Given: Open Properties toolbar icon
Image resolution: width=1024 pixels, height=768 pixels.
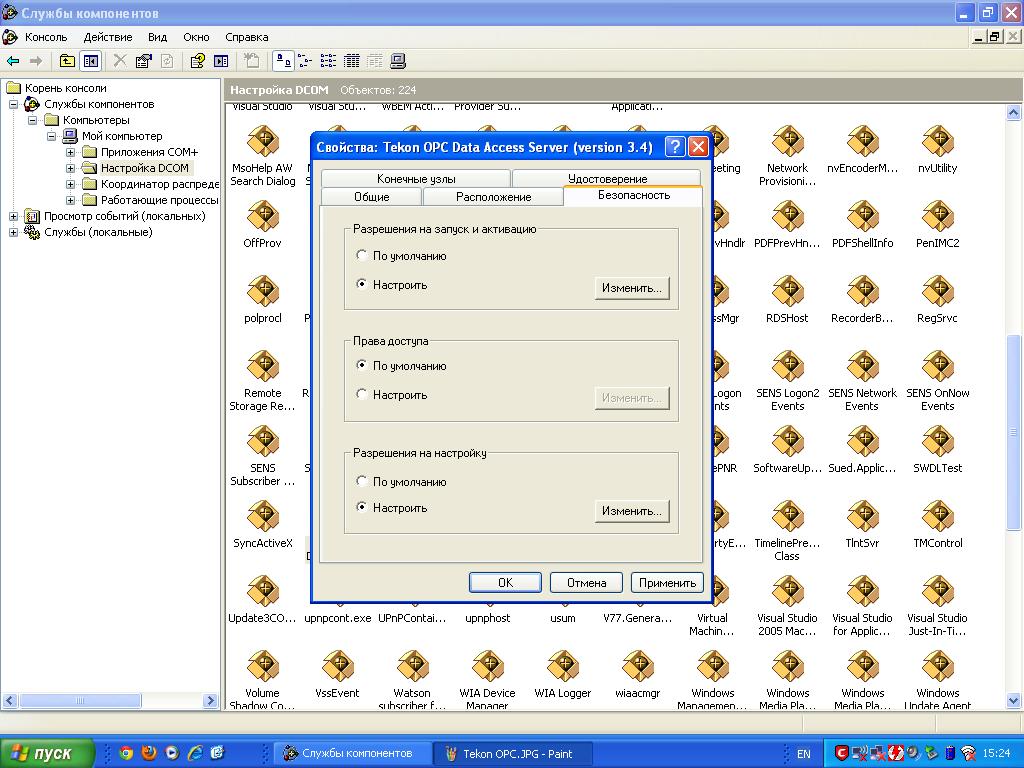Looking at the screenshot, I should [x=144, y=61].
